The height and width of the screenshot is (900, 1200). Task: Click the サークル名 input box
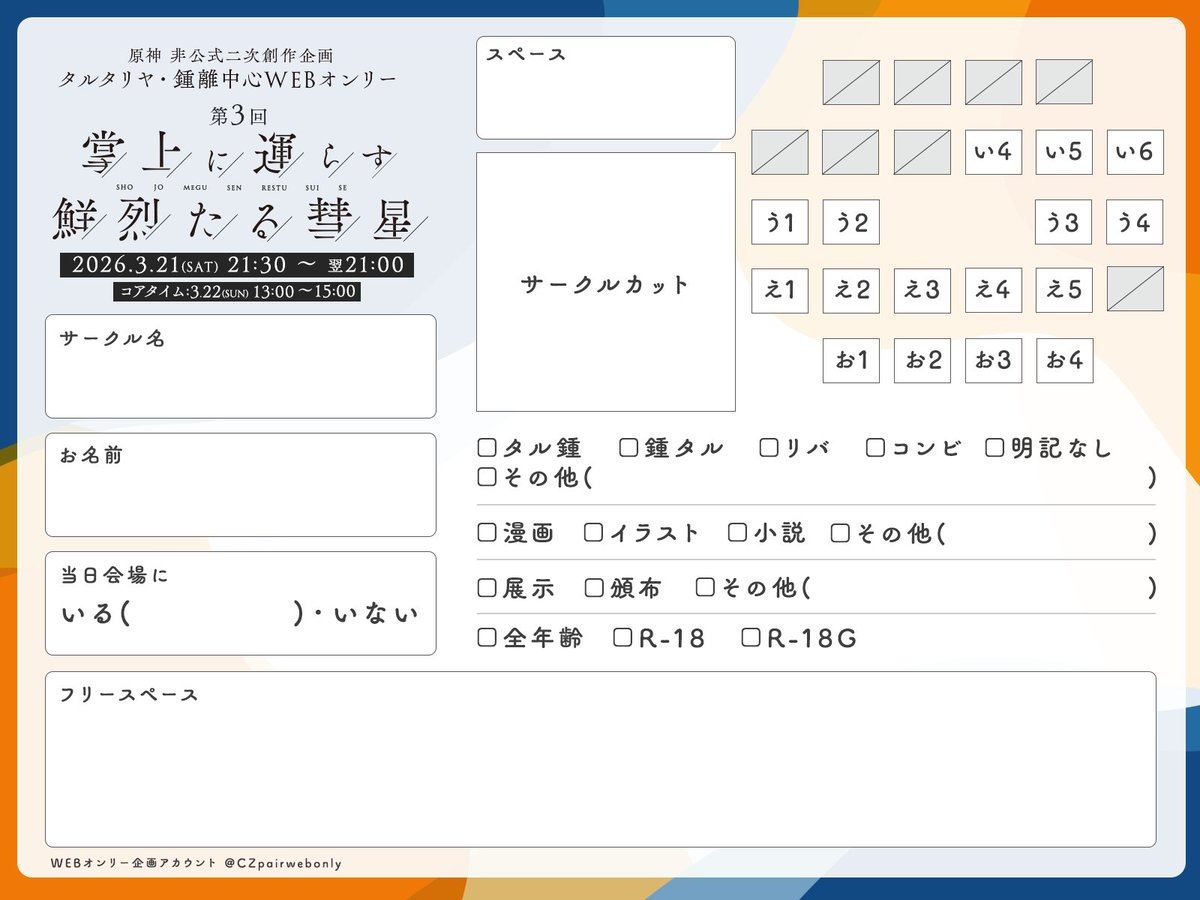coord(240,365)
